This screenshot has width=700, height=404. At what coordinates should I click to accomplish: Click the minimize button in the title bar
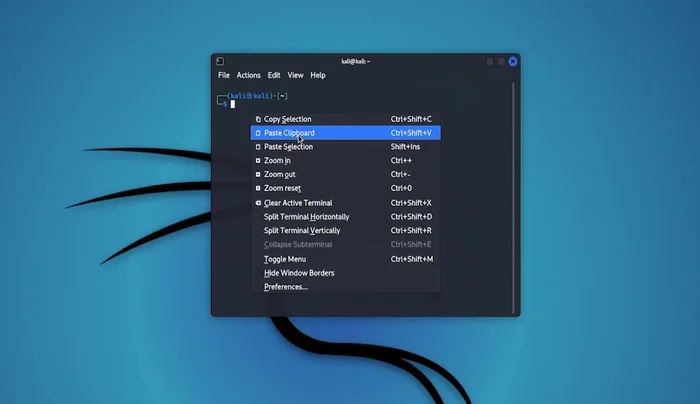point(490,61)
